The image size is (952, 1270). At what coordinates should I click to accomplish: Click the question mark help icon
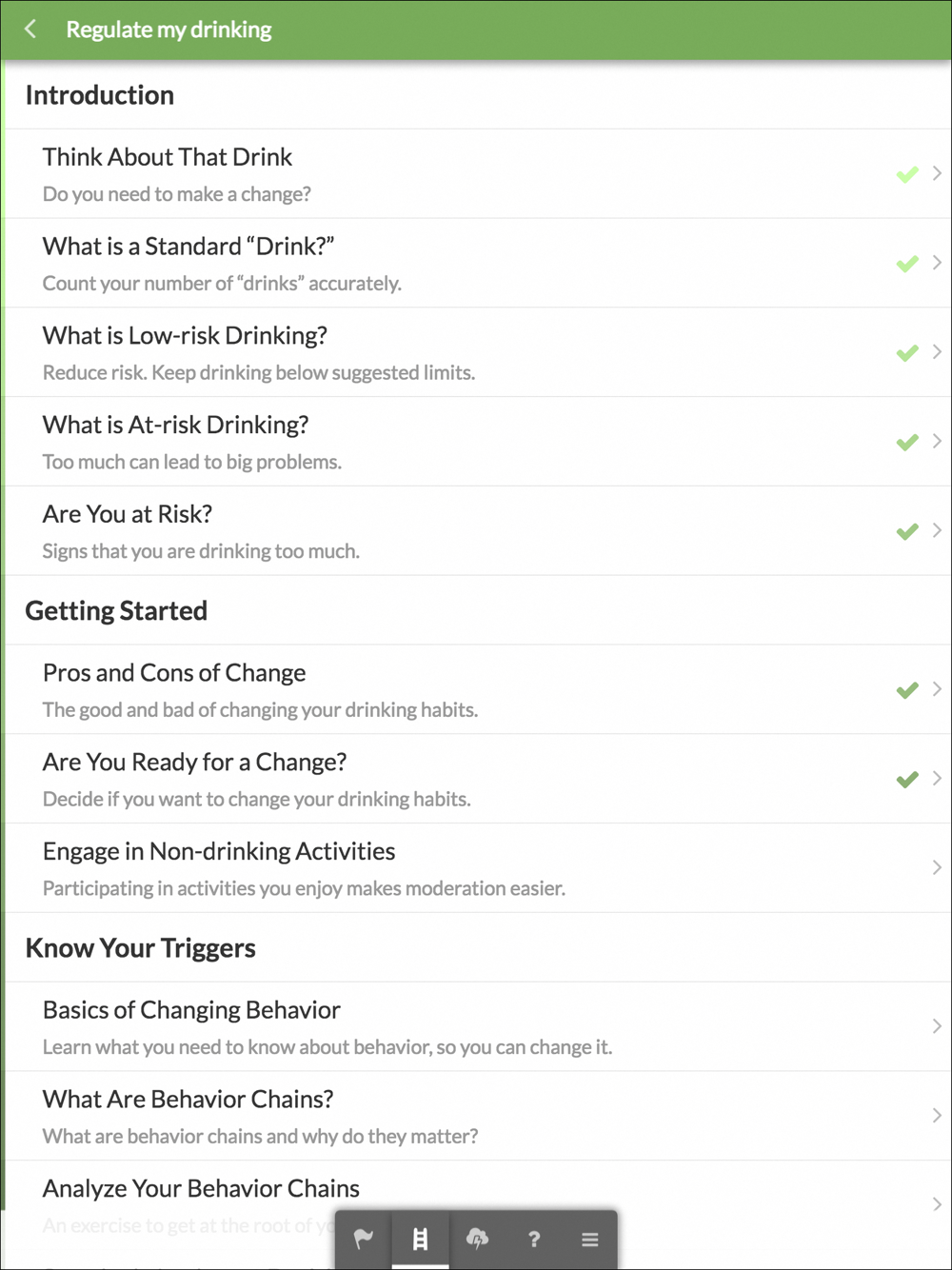[x=534, y=1239]
